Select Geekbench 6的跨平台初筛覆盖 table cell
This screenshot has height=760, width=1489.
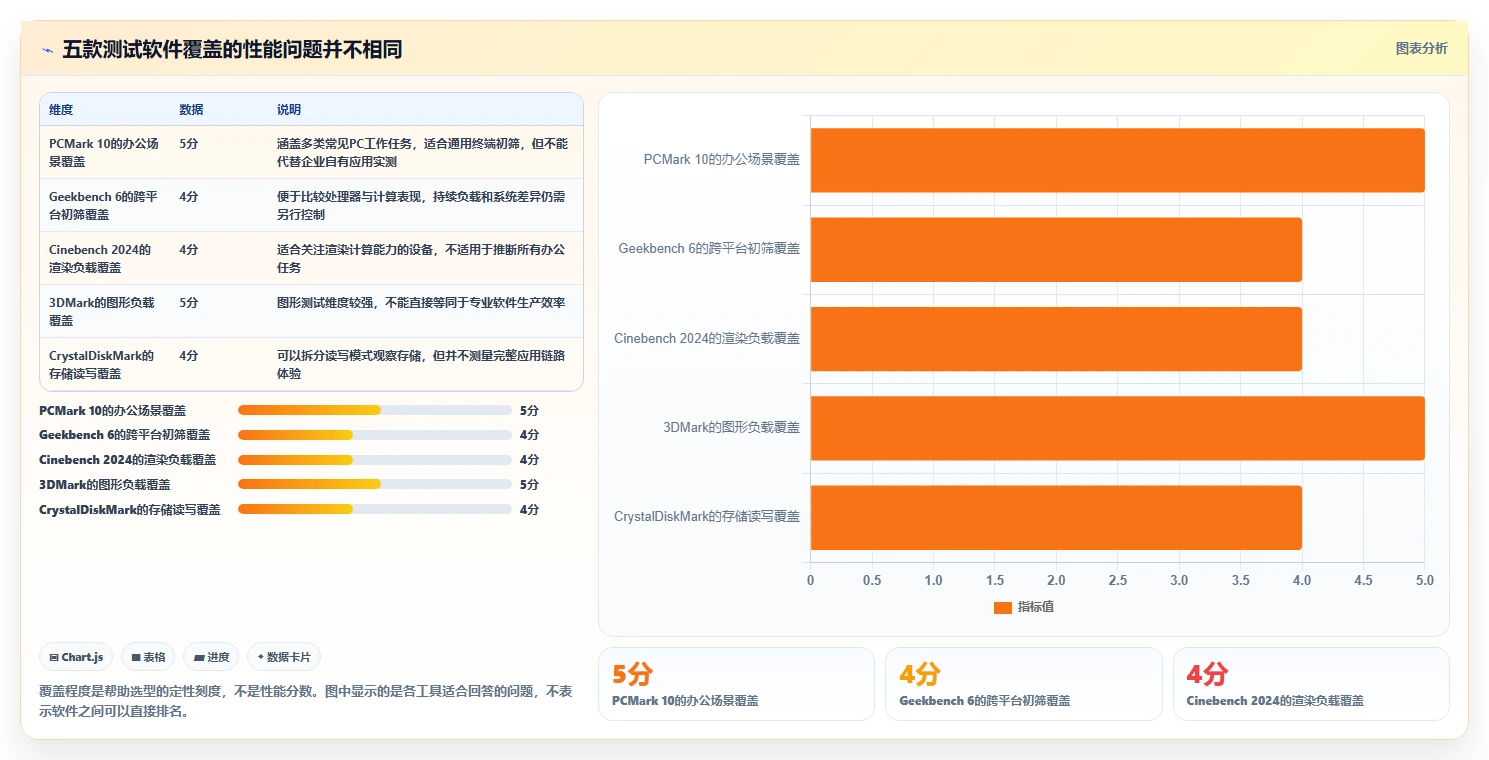pos(104,205)
